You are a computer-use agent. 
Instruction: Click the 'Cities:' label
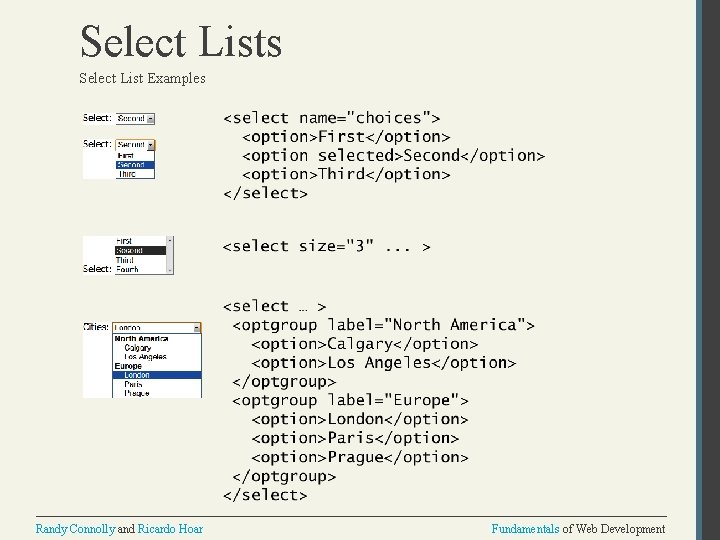(96, 327)
